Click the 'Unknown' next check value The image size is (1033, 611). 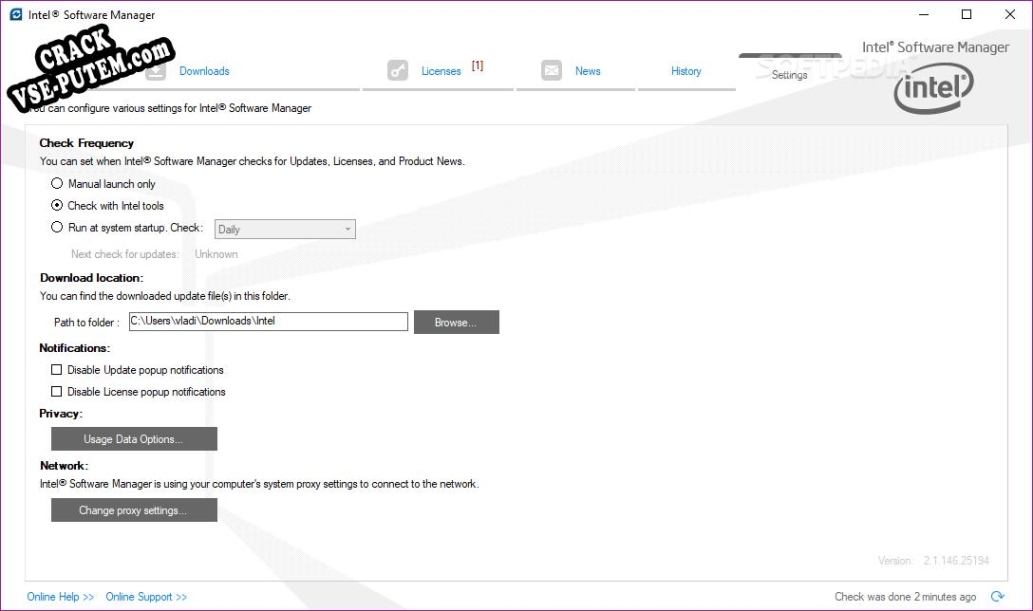click(x=216, y=254)
